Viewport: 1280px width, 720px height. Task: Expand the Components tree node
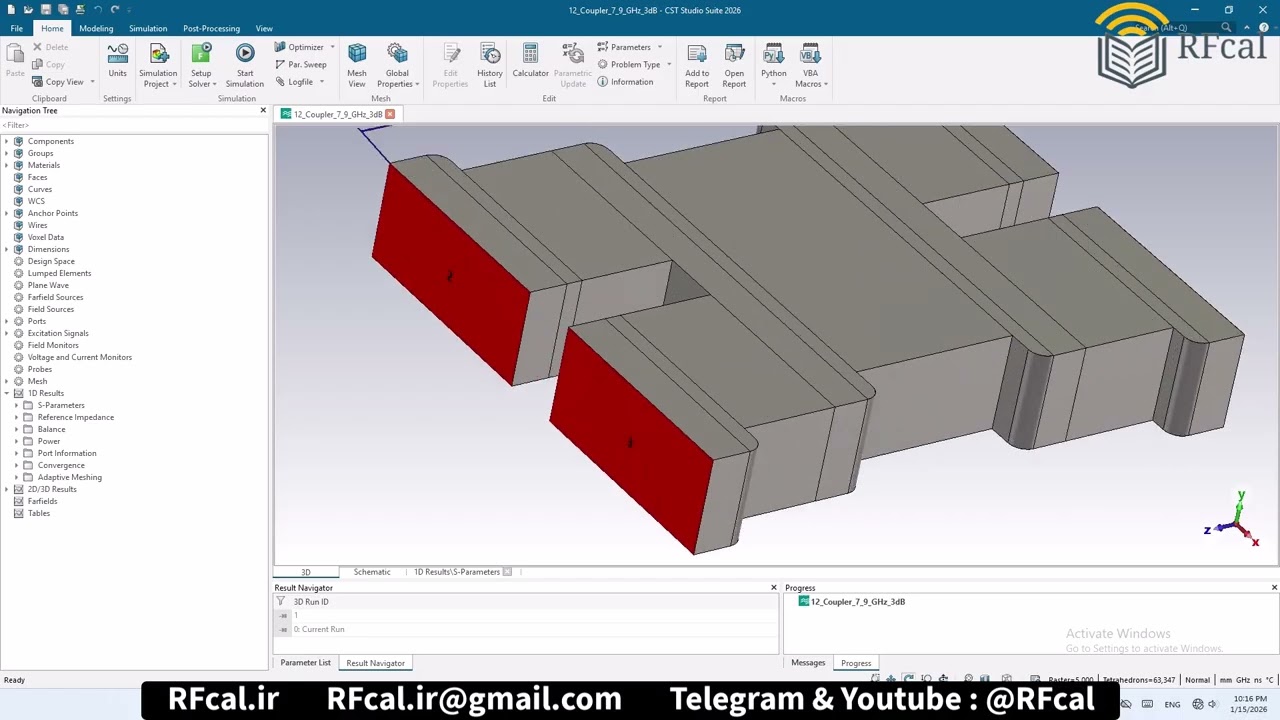6,141
